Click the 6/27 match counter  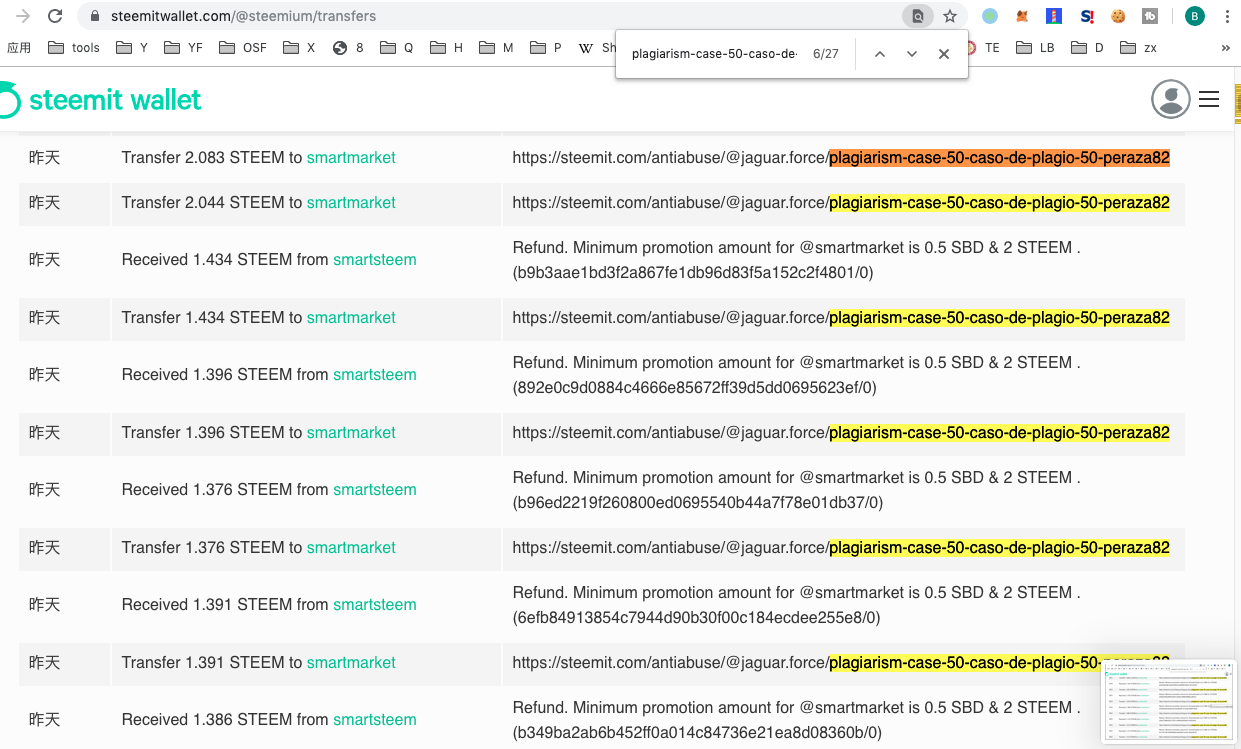tap(826, 54)
